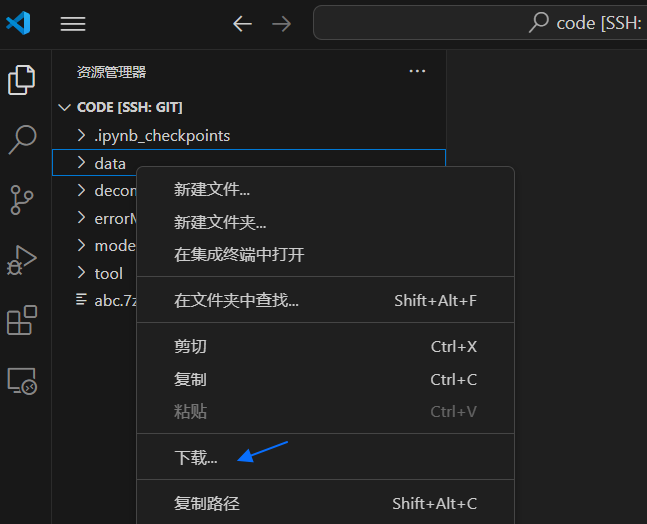Image resolution: width=647 pixels, height=524 pixels.
Task: Expand the tool folder
Action: pyautogui.click(x=108, y=273)
